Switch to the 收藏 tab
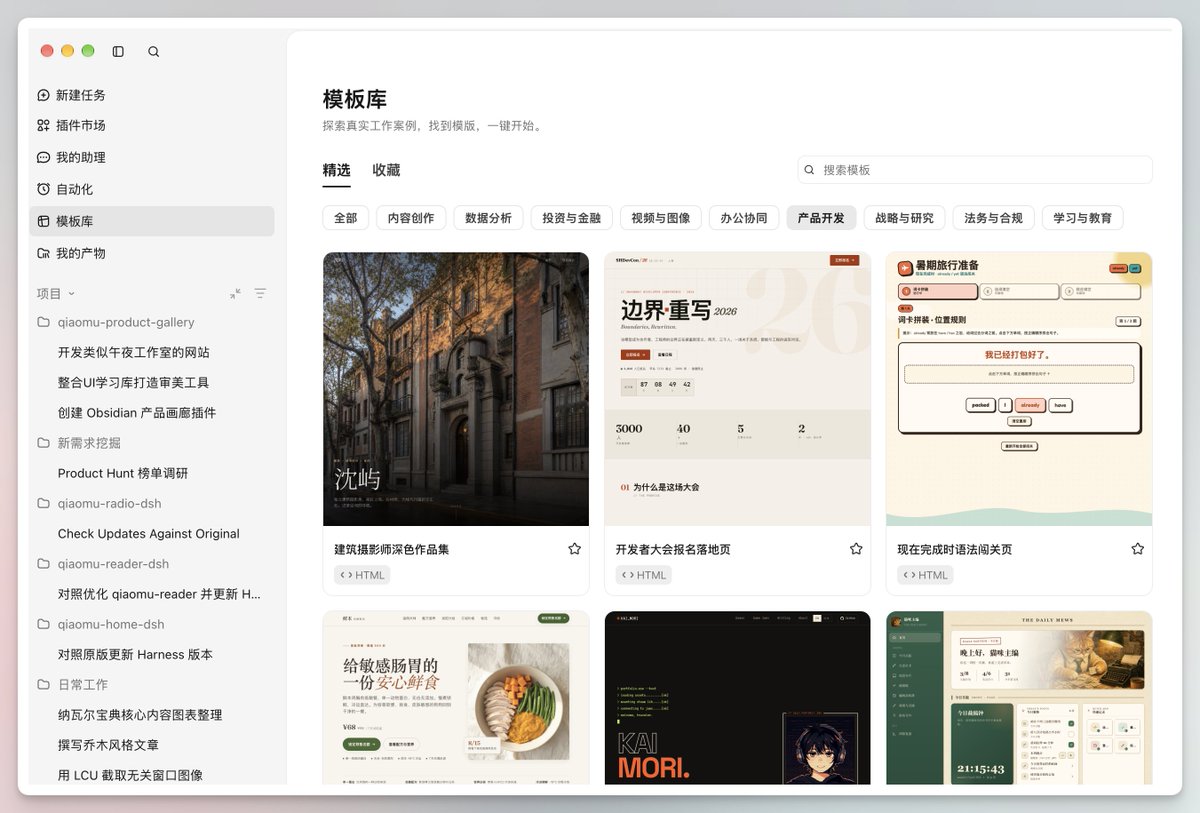 coord(386,170)
